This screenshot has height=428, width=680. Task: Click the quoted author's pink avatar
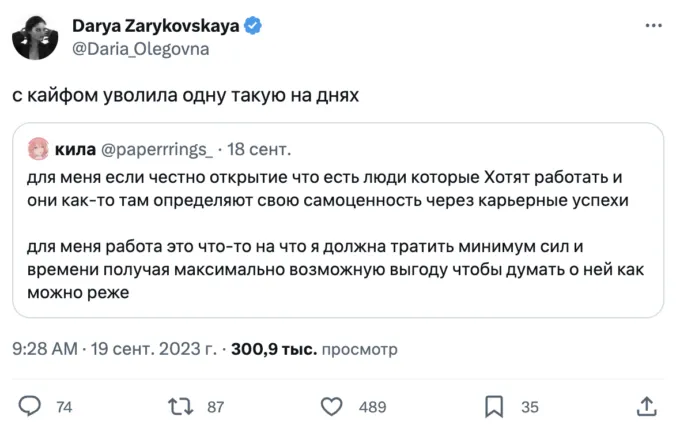click(39, 149)
